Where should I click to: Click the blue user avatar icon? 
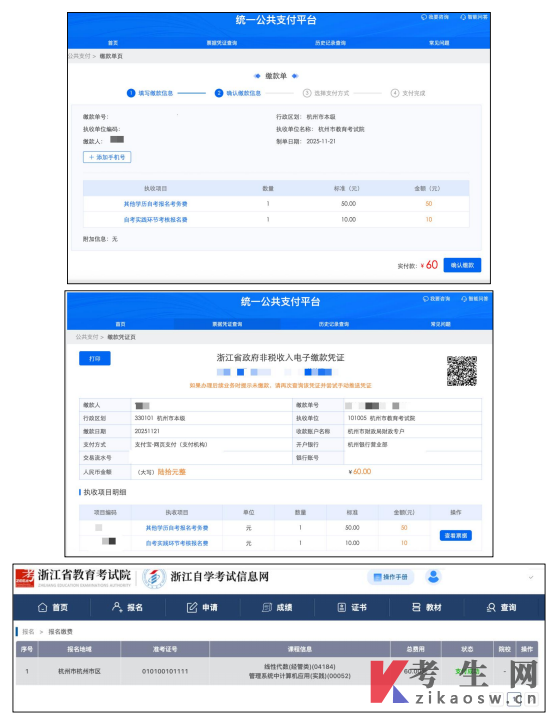click(x=433, y=577)
